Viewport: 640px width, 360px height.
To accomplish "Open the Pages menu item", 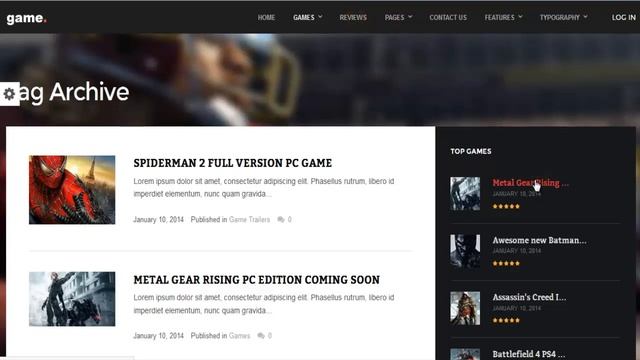I will [394, 18].
